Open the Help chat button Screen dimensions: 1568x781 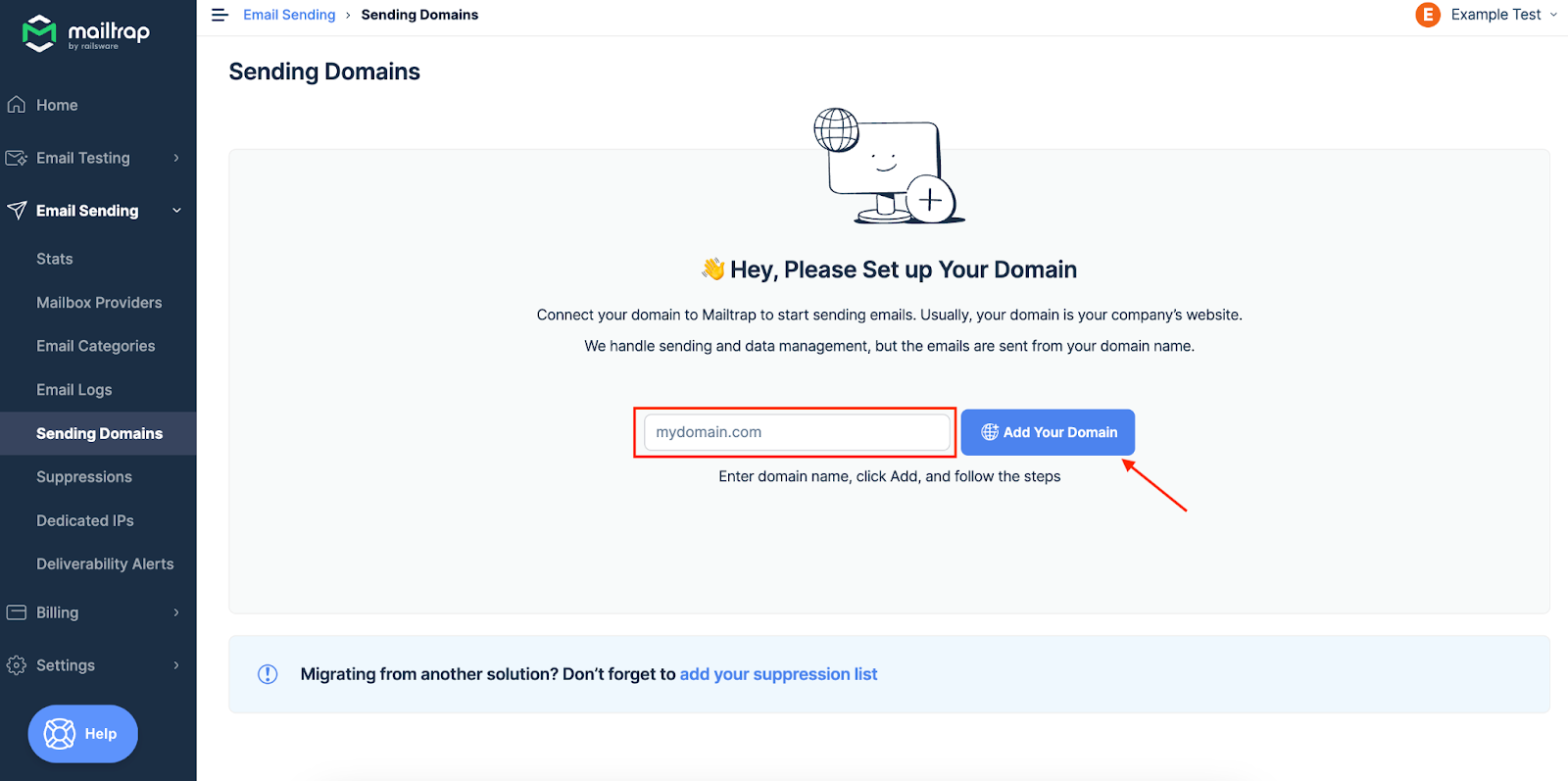pyautogui.click(x=83, y=734)
